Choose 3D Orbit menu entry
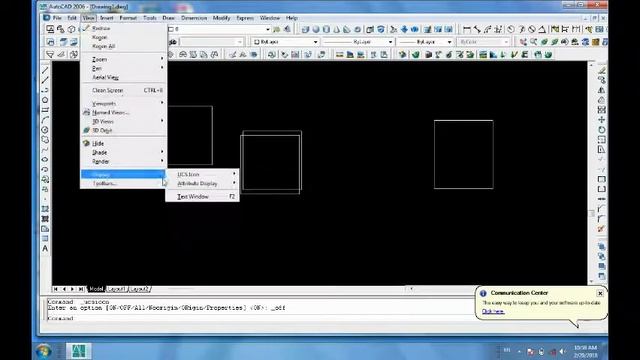Image resolution: width=640 pixels, height=360 pixels. pyautogui.click(x=123, y=130)
